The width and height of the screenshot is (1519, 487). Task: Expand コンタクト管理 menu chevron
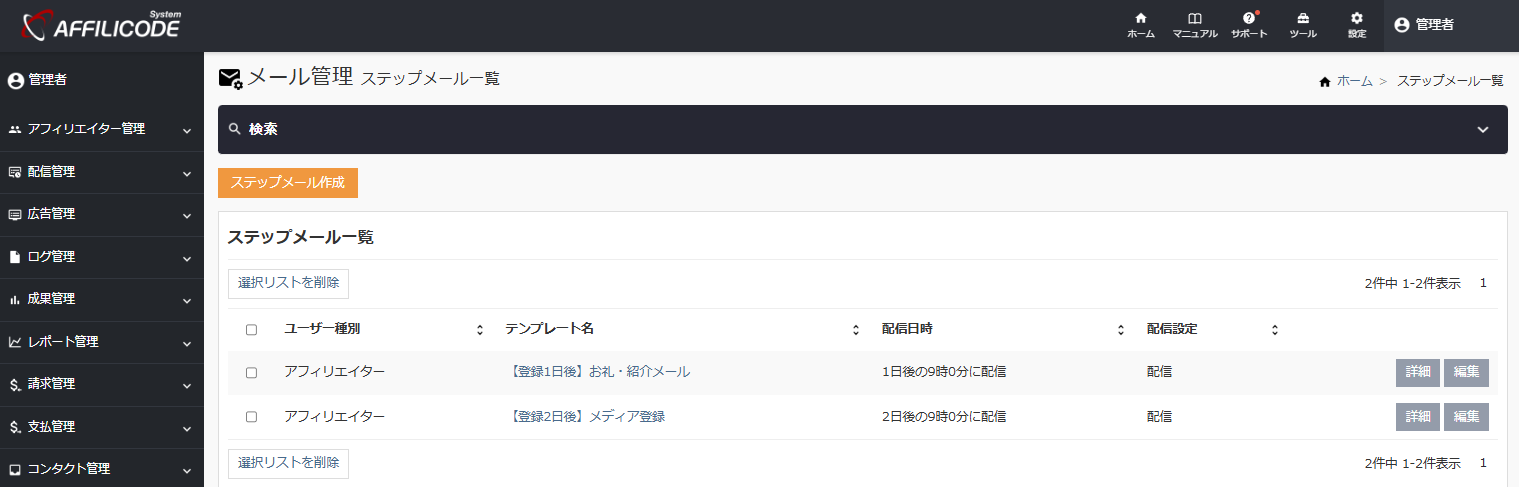187,470
